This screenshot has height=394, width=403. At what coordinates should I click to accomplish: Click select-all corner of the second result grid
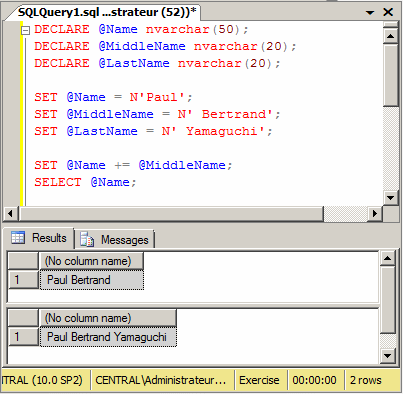[x=23, y=318]
